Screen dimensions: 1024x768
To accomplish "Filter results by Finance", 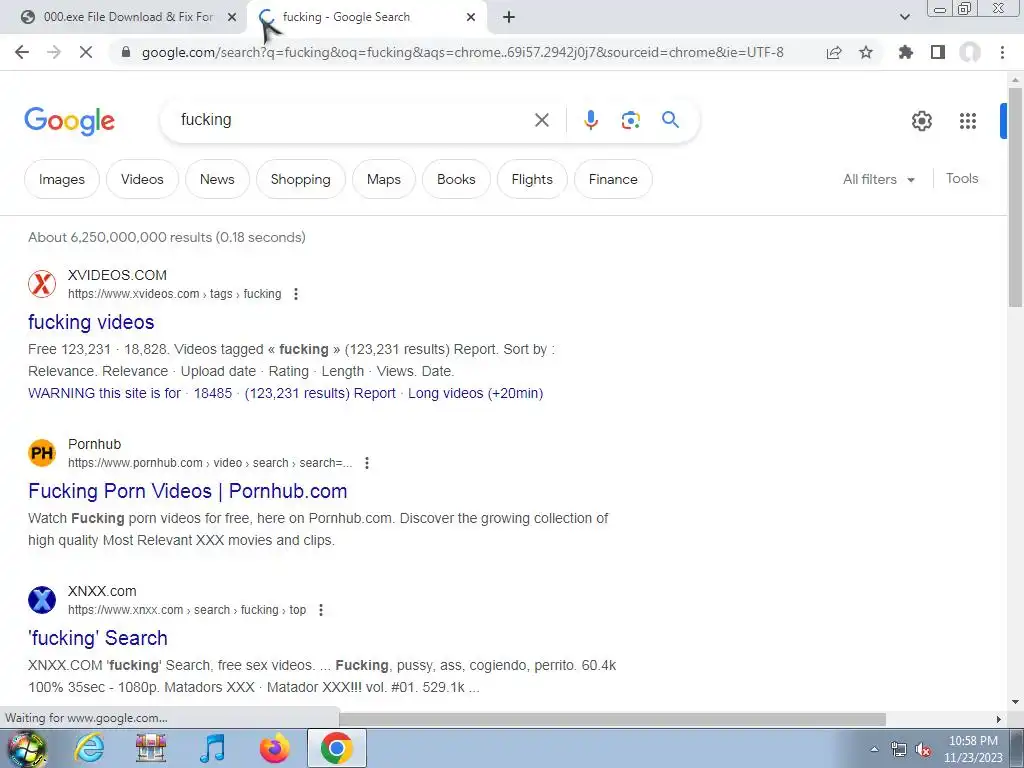I will [613, 179].
